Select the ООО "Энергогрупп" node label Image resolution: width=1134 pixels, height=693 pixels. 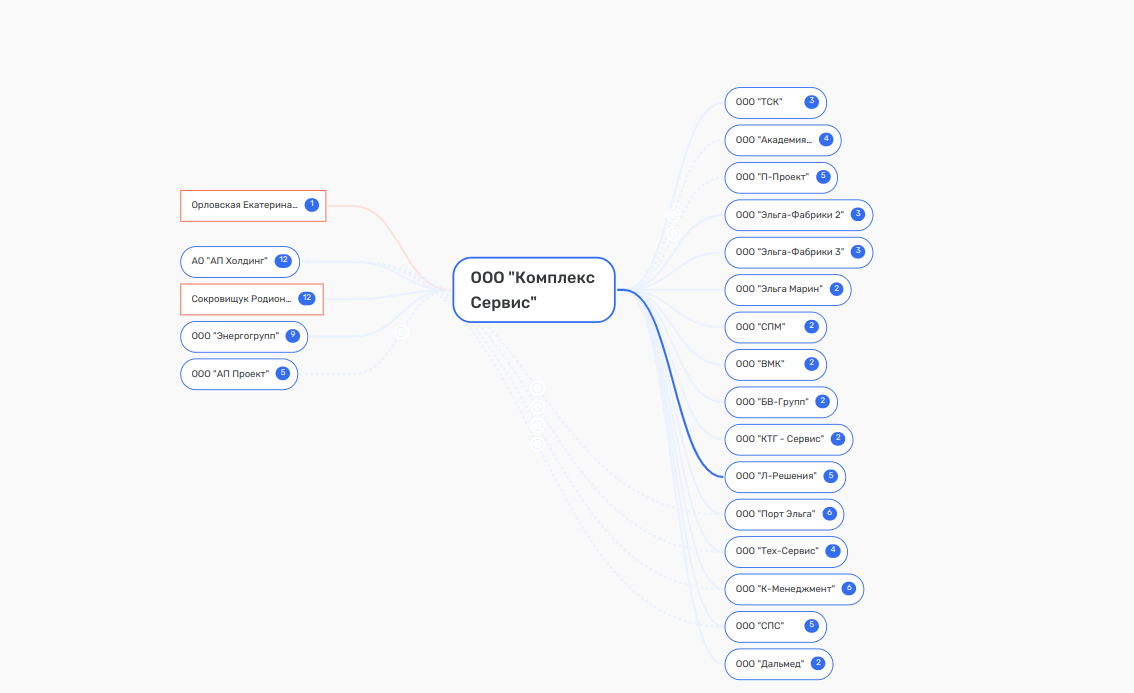coord(234,336)
